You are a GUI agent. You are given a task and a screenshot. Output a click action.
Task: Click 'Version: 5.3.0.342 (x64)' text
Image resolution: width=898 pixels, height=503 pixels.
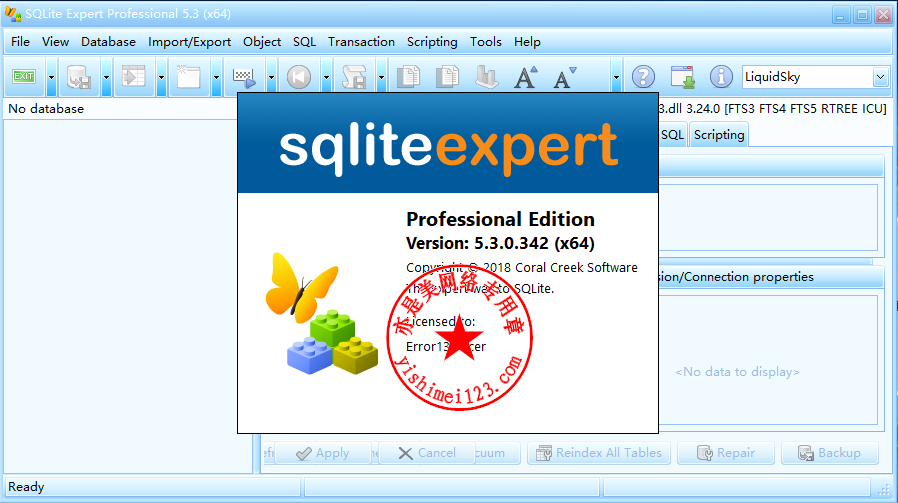point(500,243)
